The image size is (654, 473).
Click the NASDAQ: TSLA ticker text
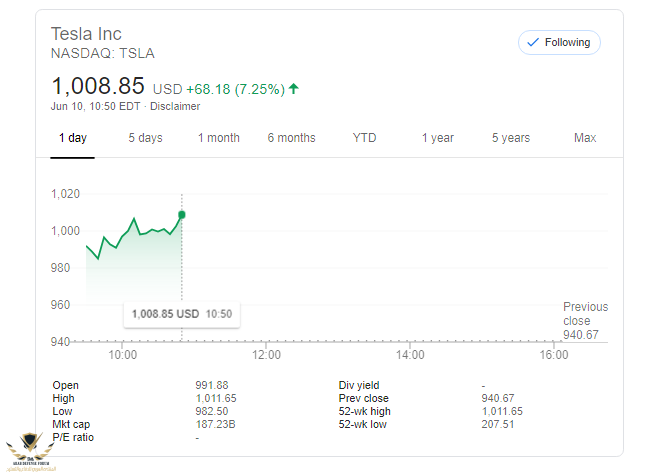103,54
